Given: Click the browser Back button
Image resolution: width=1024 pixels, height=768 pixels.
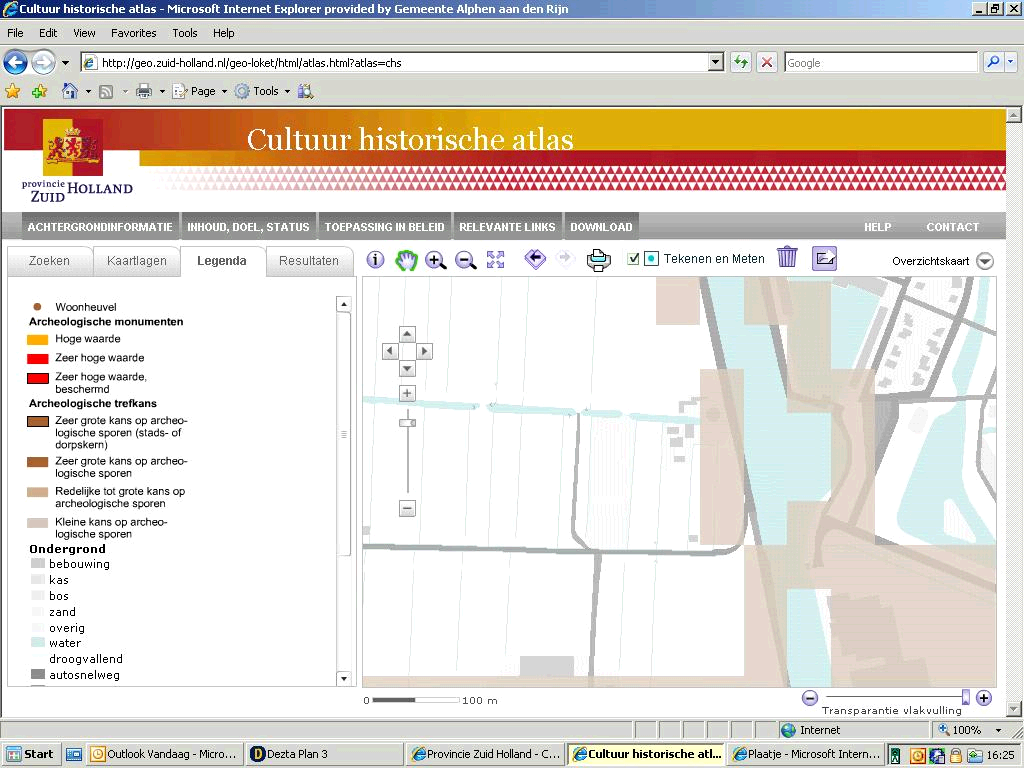Looking at the screenshot, I should pyautogui.click(x=16, y=63).
